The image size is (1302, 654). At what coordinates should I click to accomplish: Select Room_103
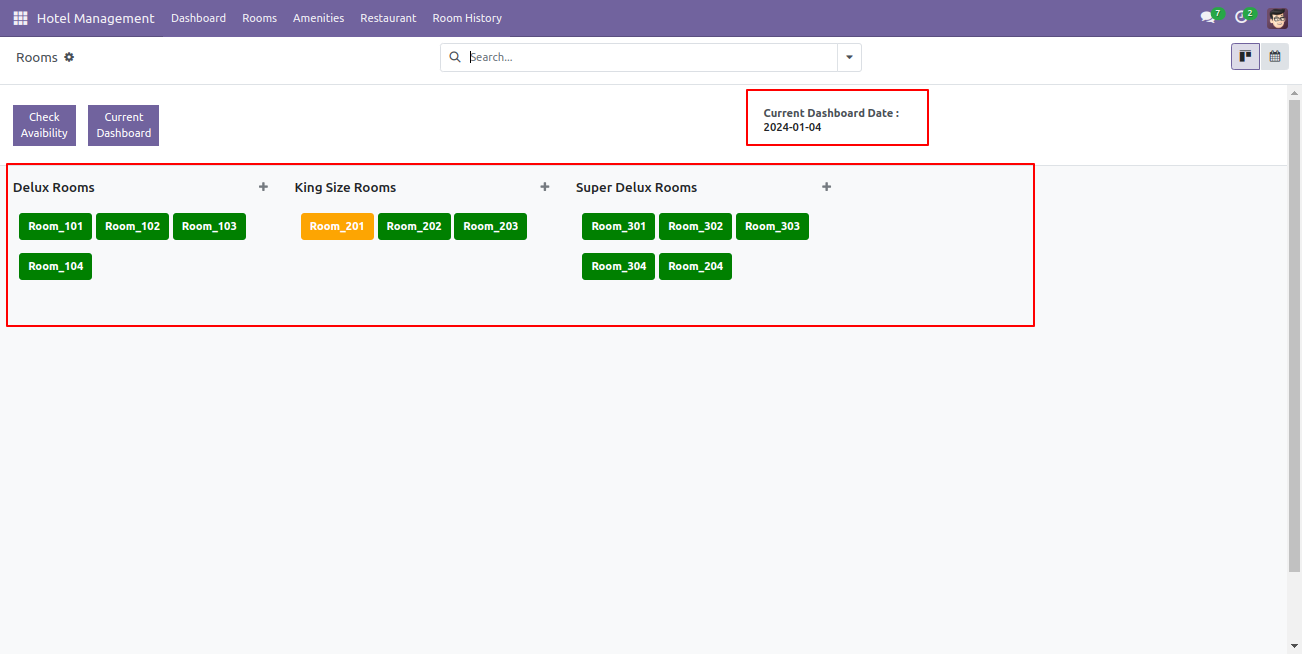point(209,226)
